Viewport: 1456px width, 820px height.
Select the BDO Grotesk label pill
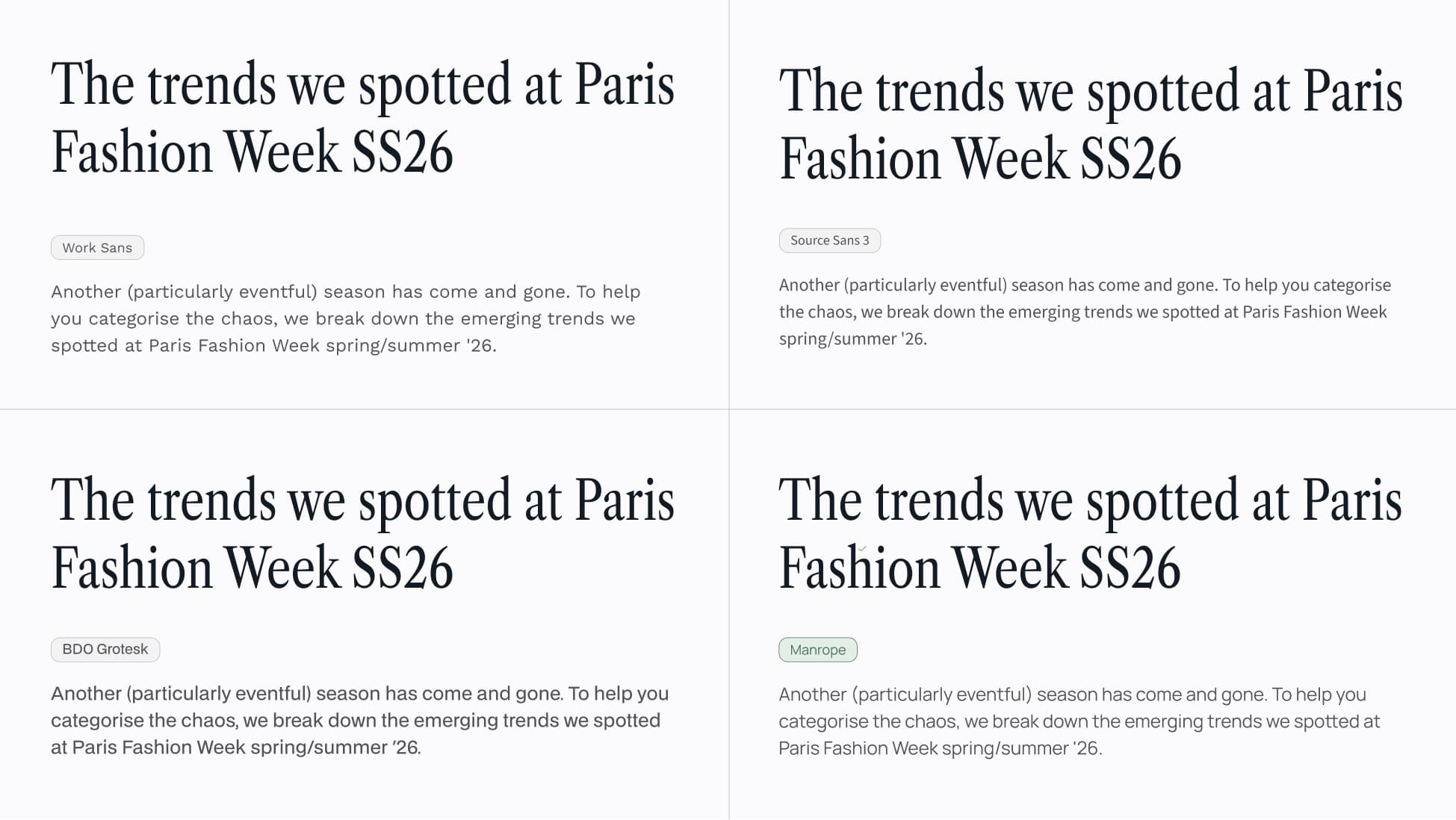coord(105,649)
